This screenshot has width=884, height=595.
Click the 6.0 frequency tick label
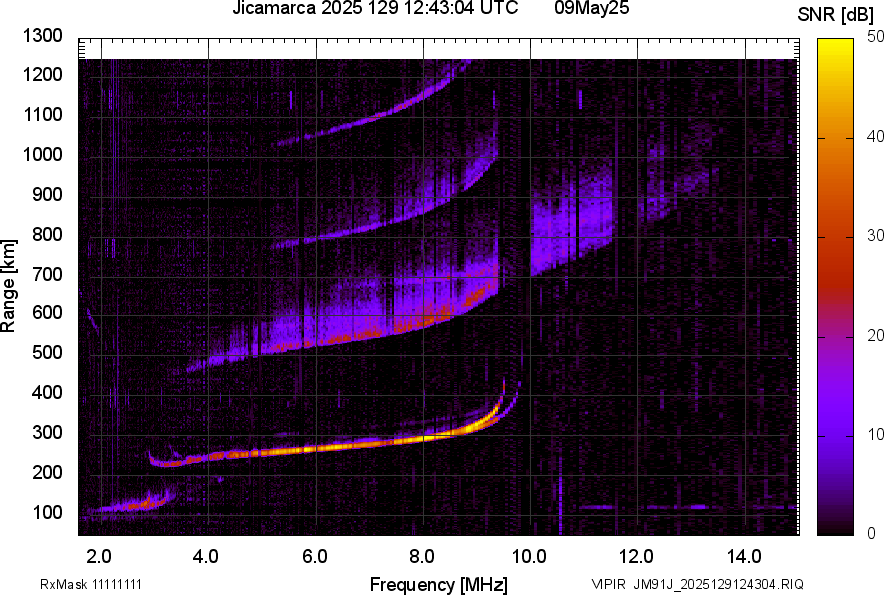(314, 557)
